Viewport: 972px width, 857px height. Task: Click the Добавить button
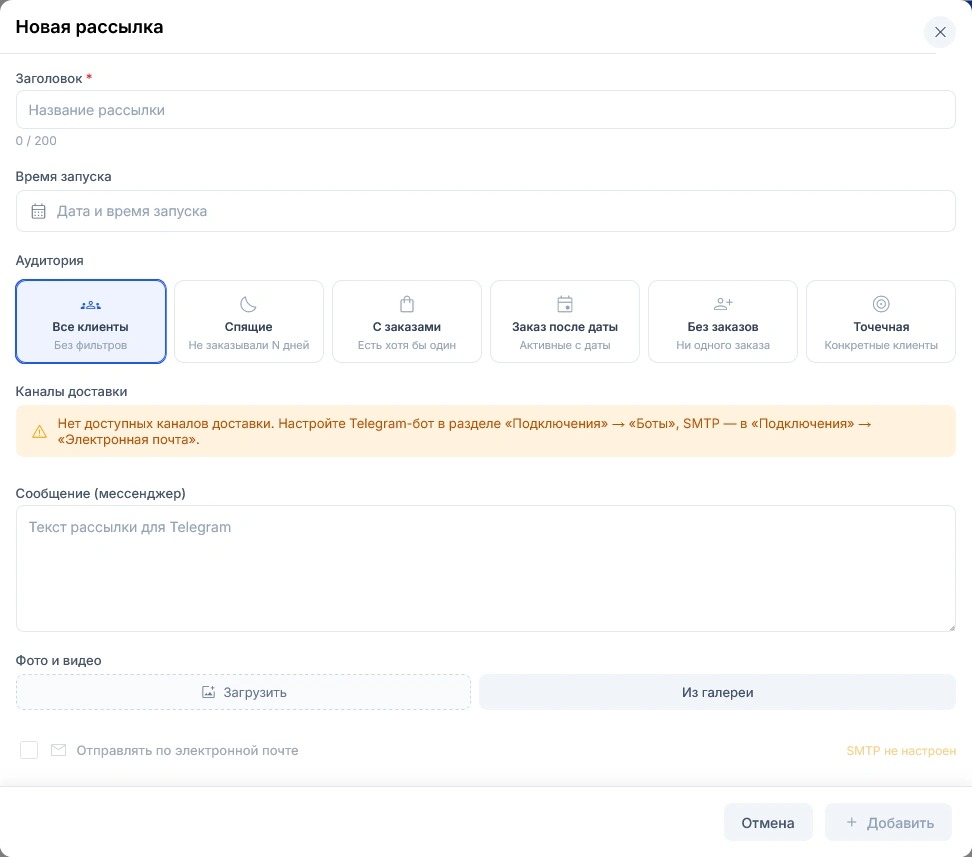point(888,823)
